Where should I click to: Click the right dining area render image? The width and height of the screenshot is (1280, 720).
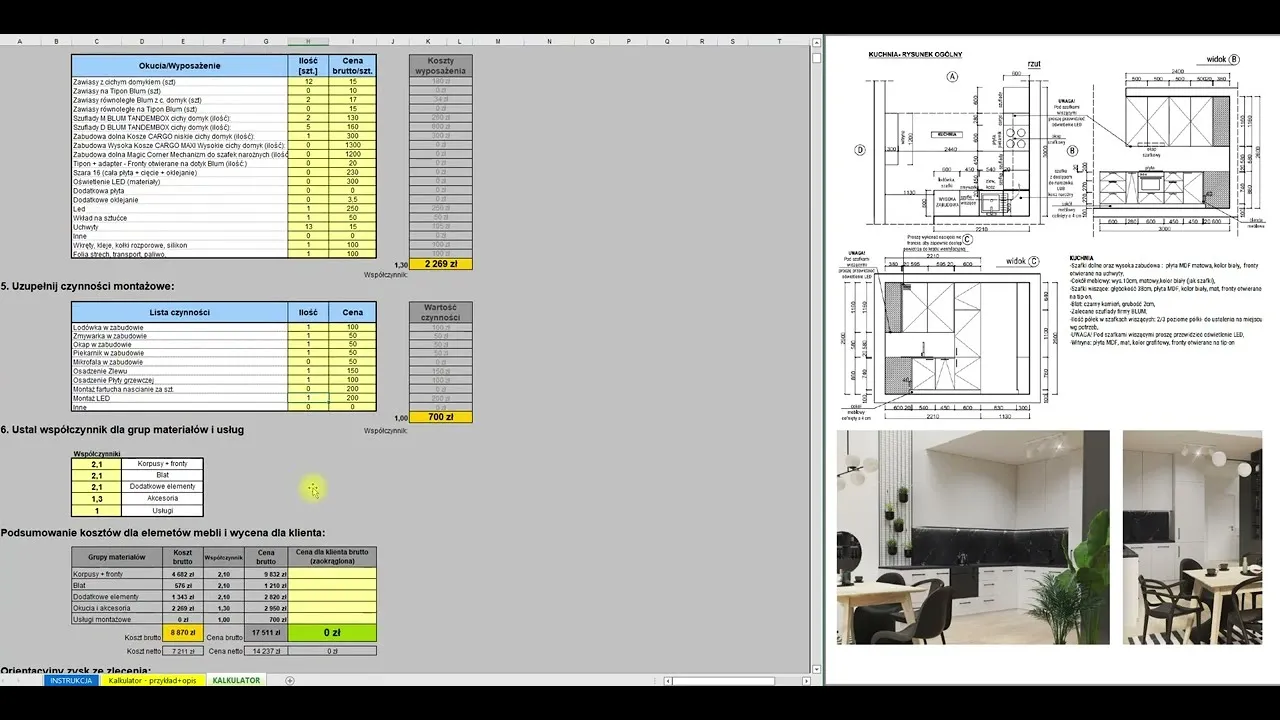click(x=1192, y=537)
